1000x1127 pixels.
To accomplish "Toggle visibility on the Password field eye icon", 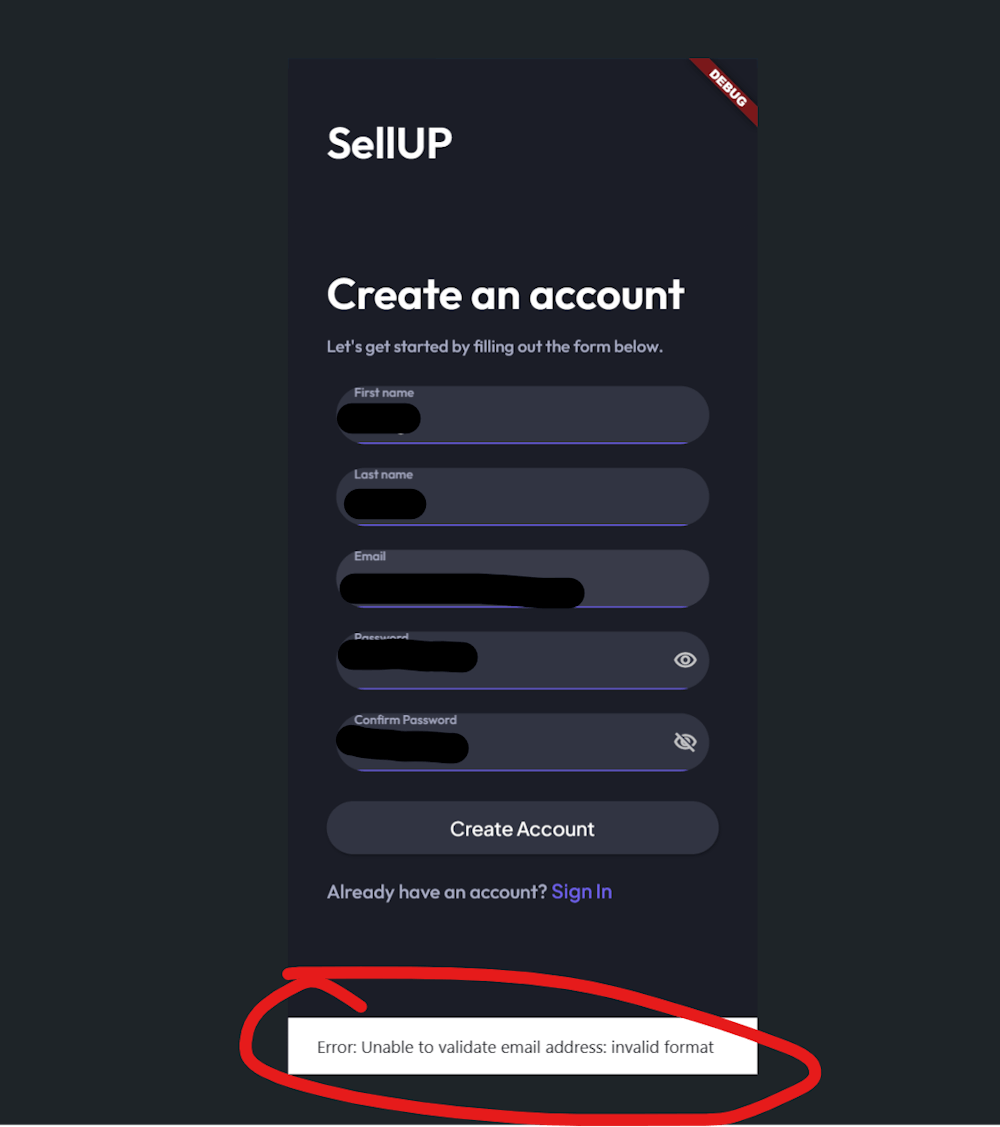I will pyautogui.click(x=685, y=660).
